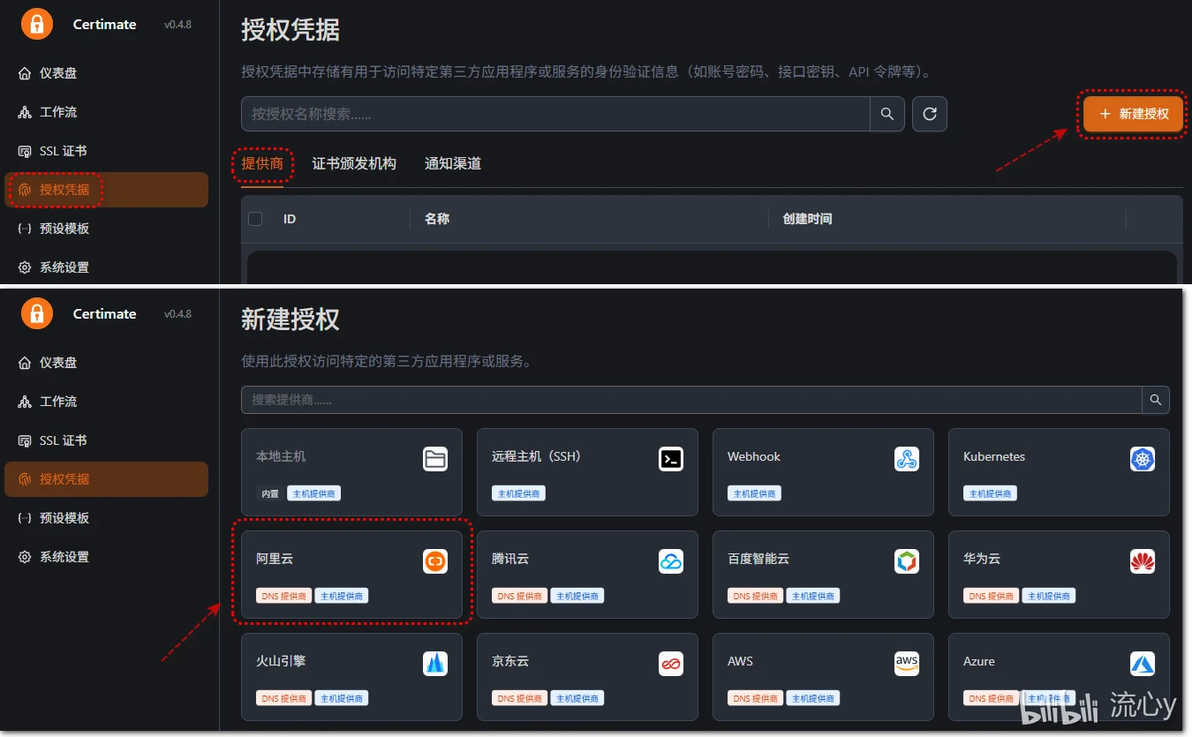1192x737 pixels.
Task: Select the 华为云 provider icon
Action: click(1142, 561)
